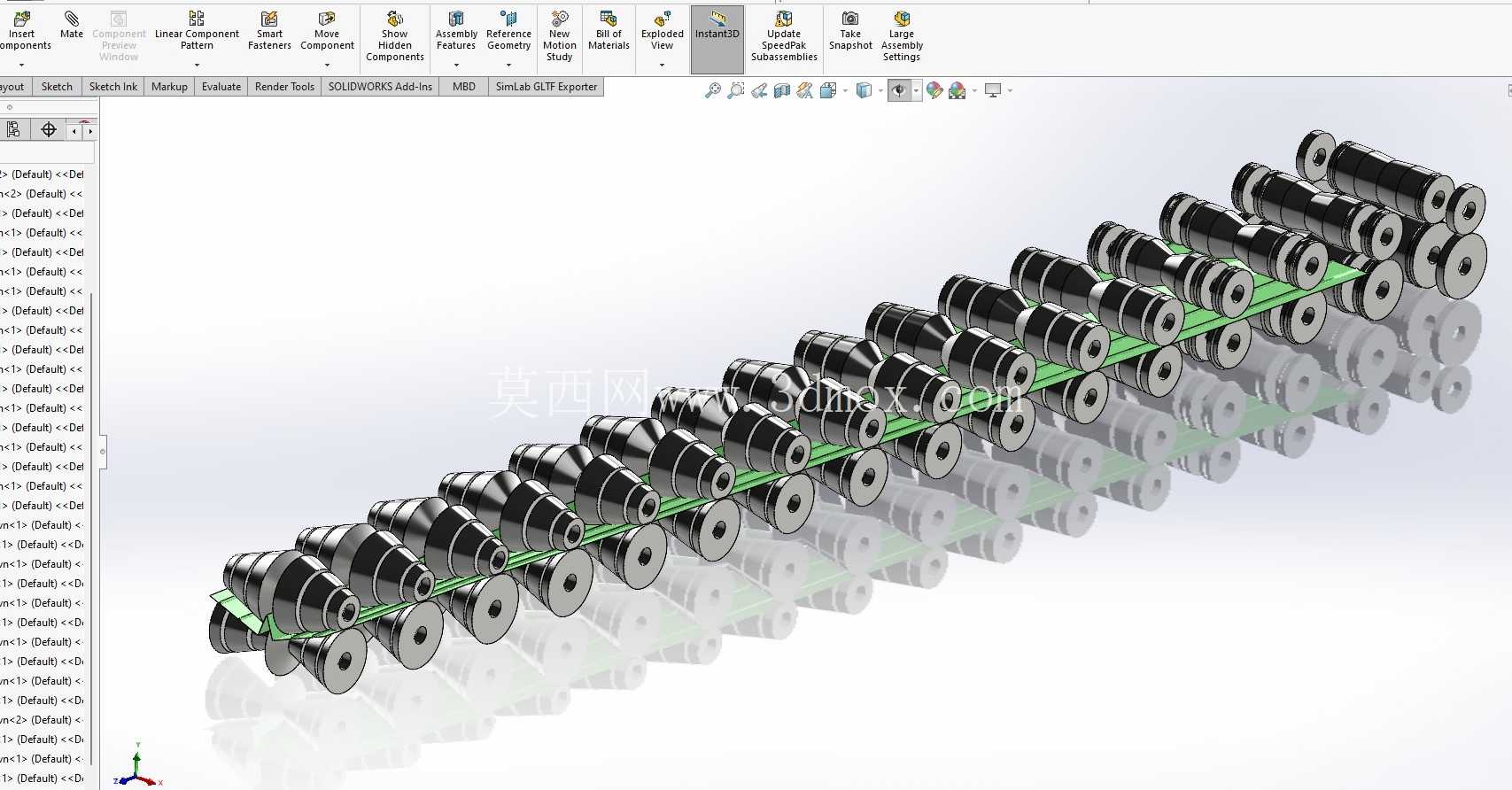The image size is (1512, 790).
Task: Open Display Style dropdown arrow
Action: 880,90
